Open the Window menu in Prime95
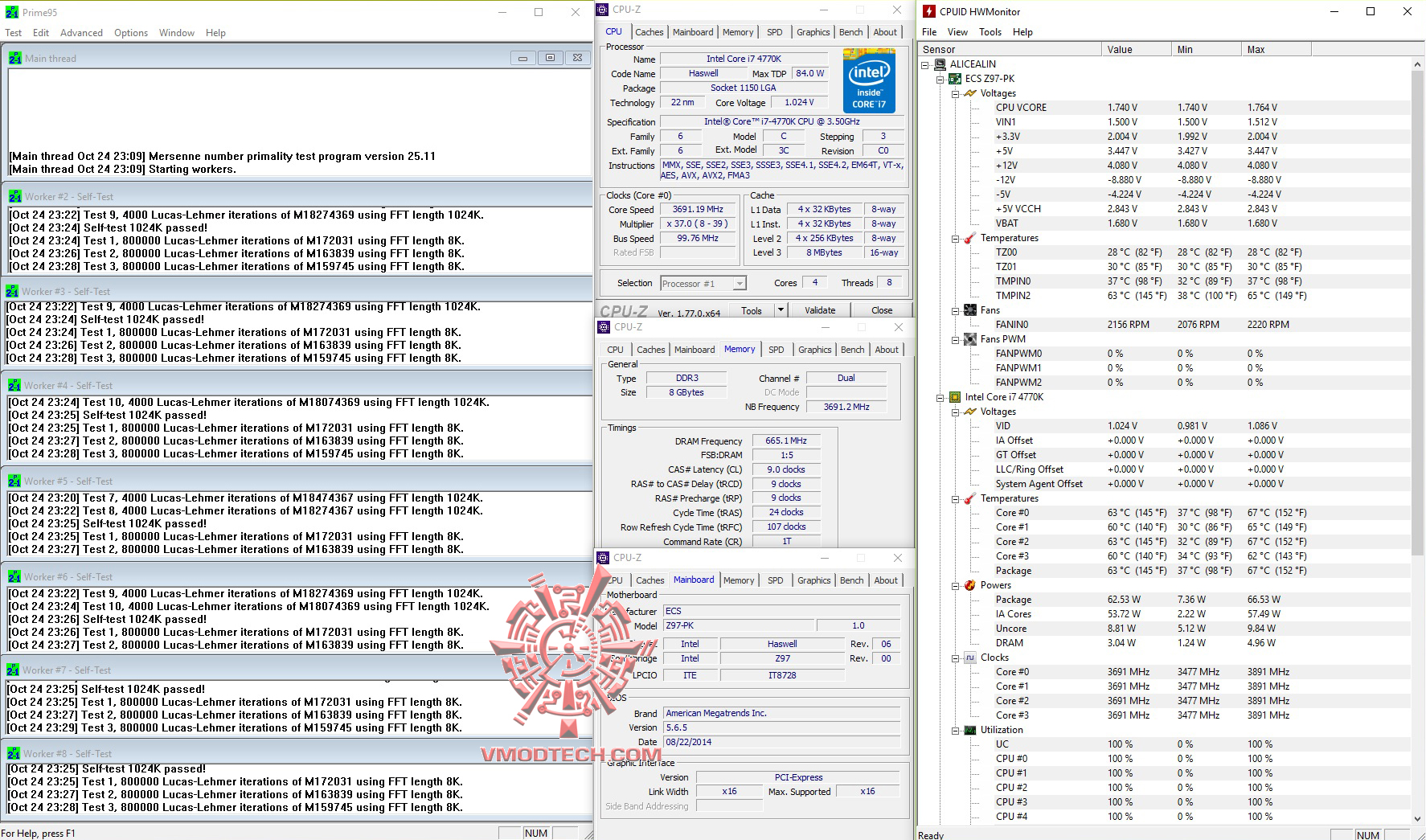The image size is (1426, 840). [177, 33]
